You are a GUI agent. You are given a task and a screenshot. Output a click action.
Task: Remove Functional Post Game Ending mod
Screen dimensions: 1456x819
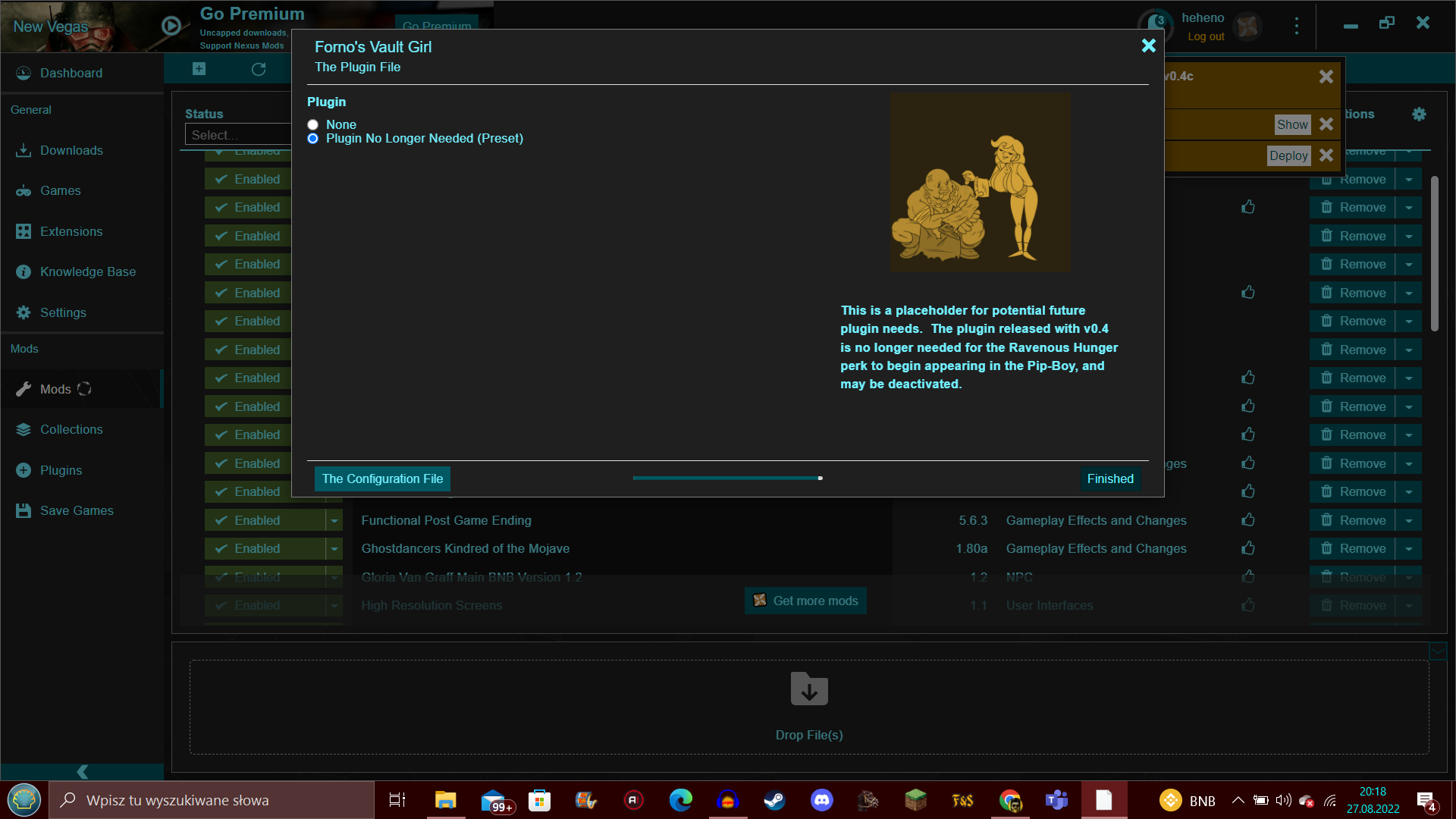[x=1353, y=520]
